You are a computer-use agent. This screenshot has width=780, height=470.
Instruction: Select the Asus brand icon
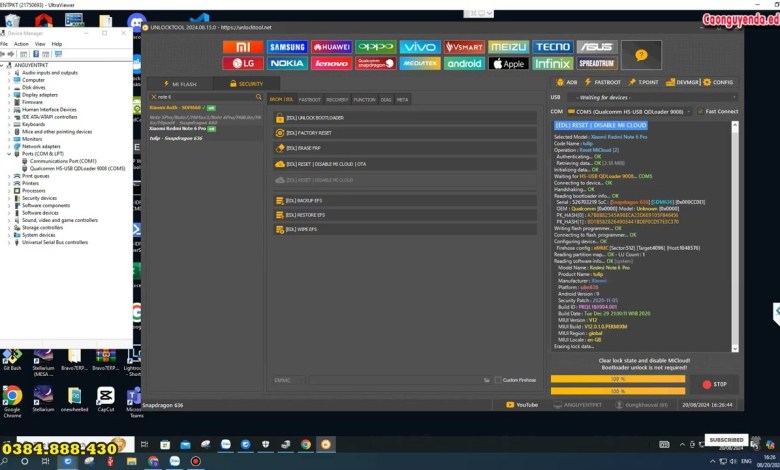coord(597,47)
